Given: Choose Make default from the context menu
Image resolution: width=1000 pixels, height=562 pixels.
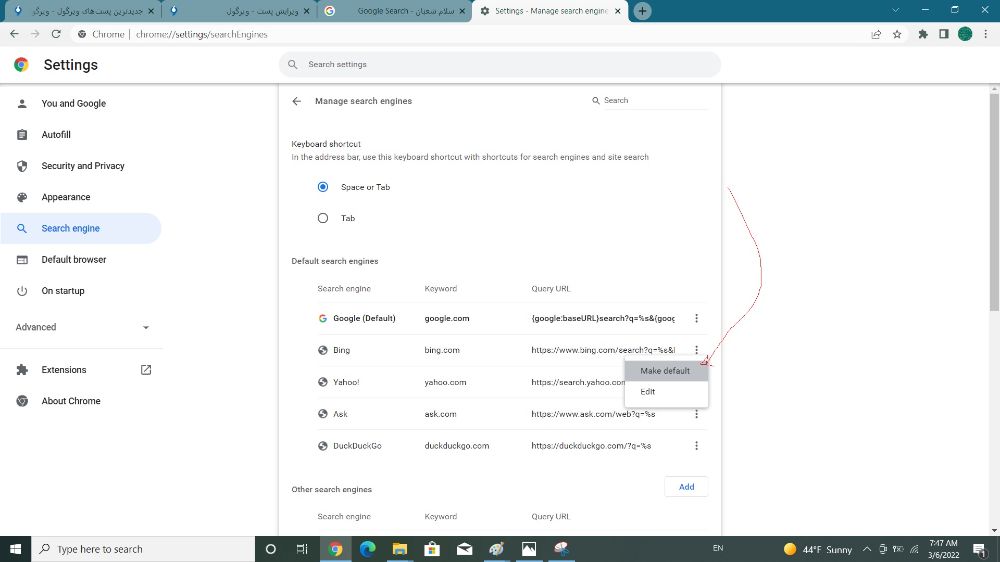Looking at the screenshot, I should click(666, 371).
